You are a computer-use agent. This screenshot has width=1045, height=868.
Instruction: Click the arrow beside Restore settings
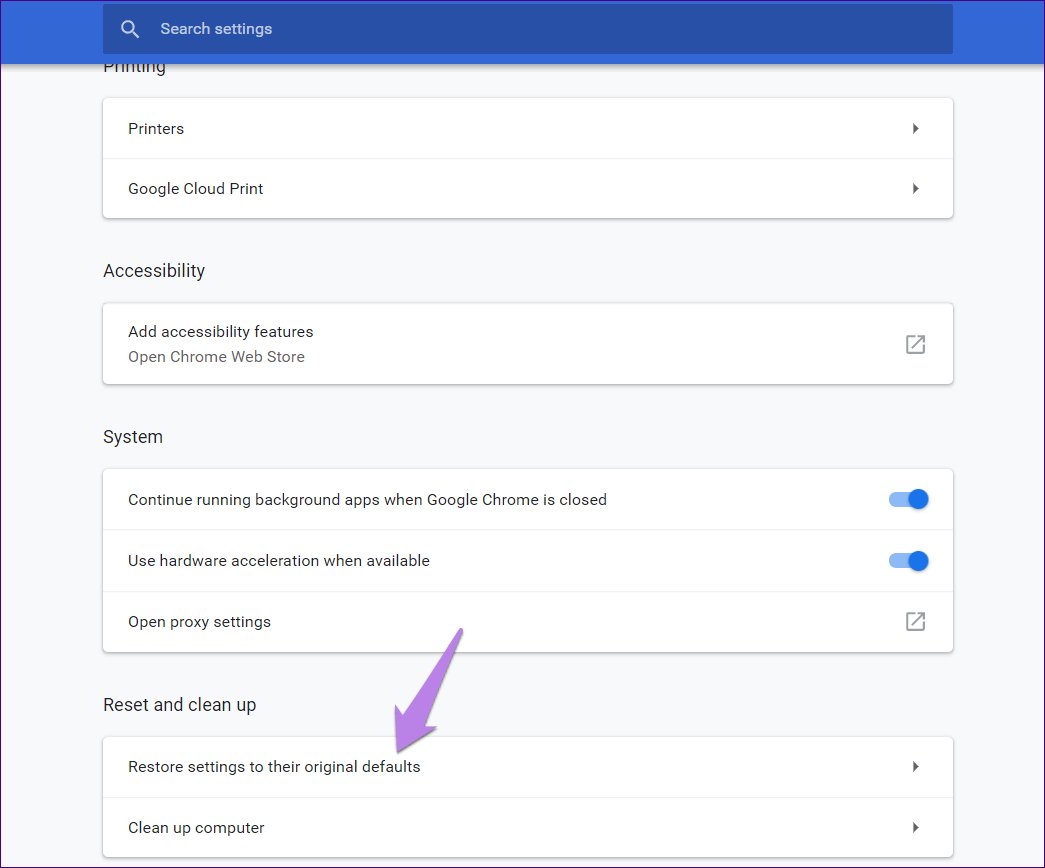click(x=915, y=767)
